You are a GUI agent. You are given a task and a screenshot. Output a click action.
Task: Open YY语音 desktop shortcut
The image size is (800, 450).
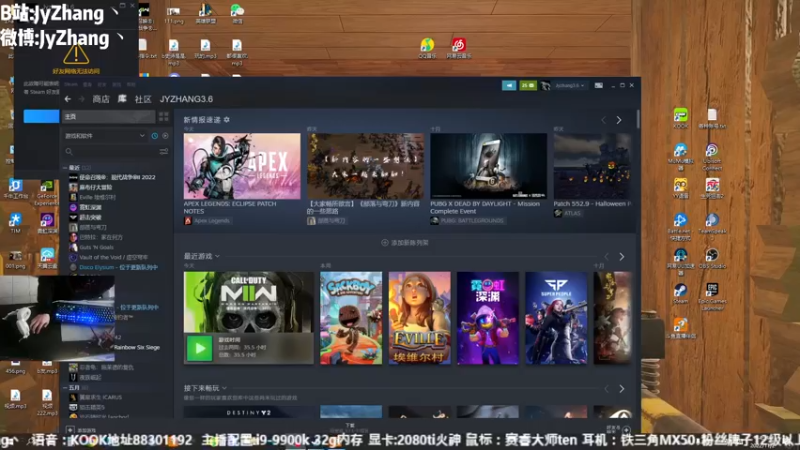(x=681, y=188)
